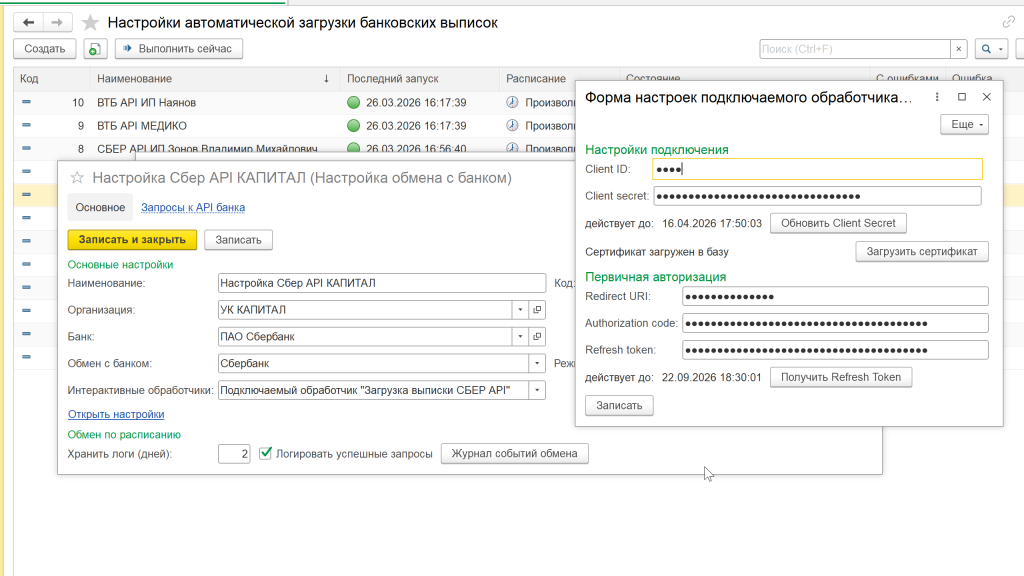Image resolution: width=1024 pixels, height=576 pixels.
Task: Open the Организация field's open-form icon
Action: pos(537,310)
